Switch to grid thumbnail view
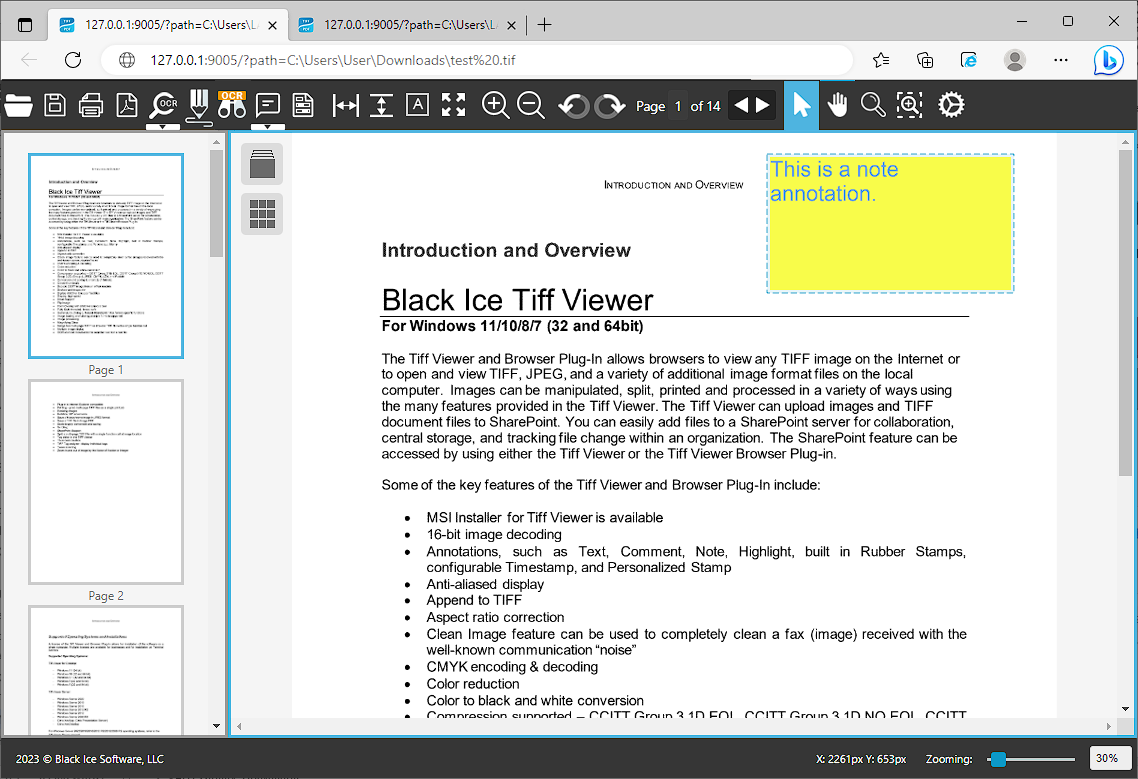 pyautogui.click(x=262, y=214)
